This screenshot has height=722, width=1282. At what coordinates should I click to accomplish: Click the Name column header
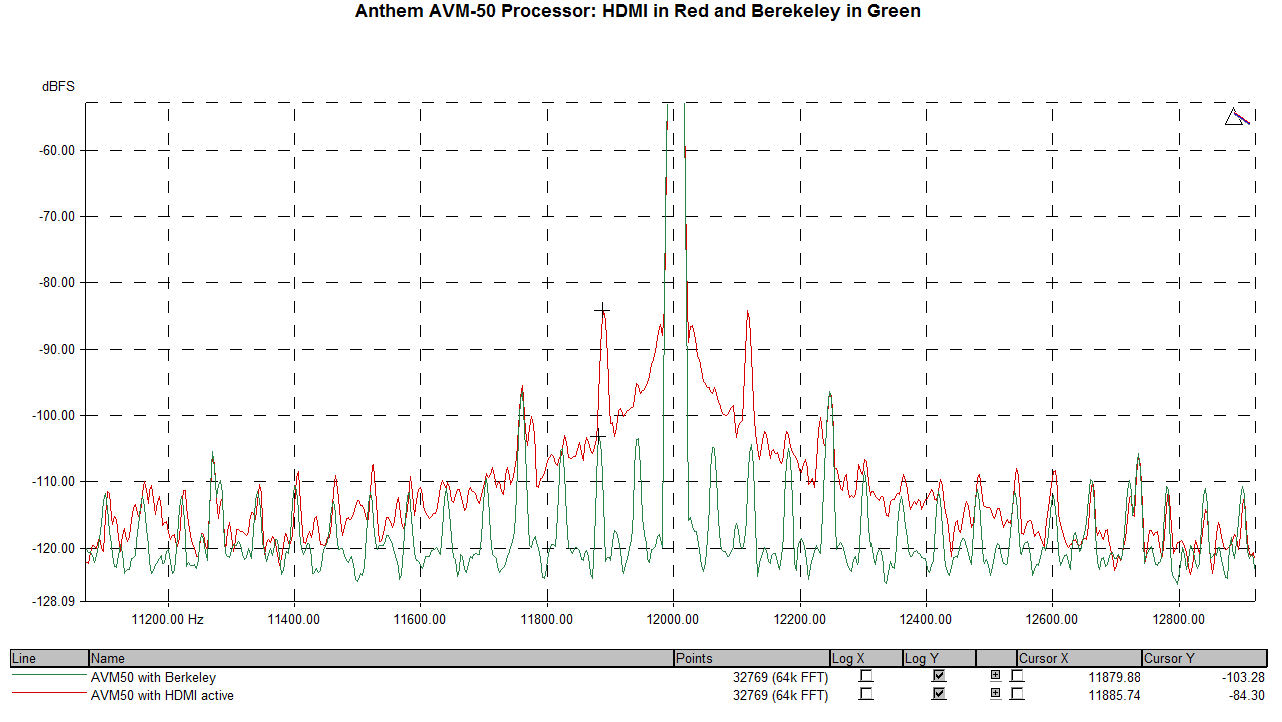coord(381,658)
